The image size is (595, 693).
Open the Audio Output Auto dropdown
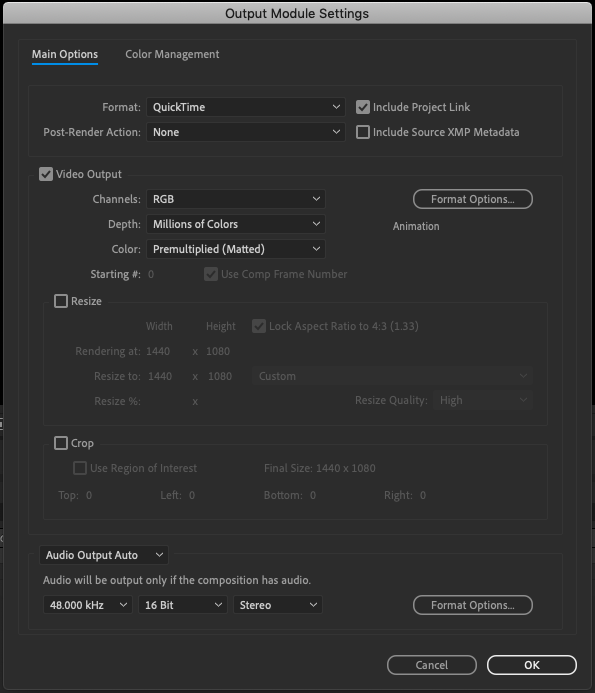(x=104, y=555)
